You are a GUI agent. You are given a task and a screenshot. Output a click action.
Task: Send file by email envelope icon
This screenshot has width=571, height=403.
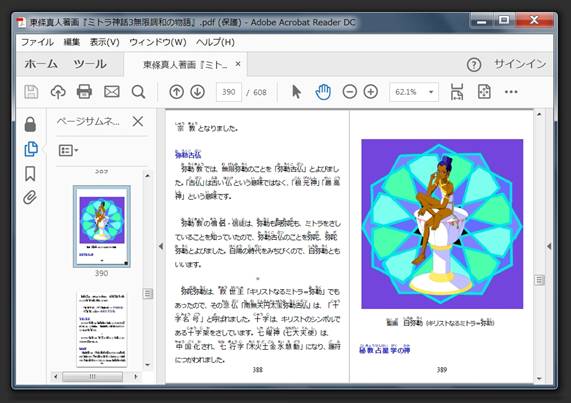click(x=112, y=92)
